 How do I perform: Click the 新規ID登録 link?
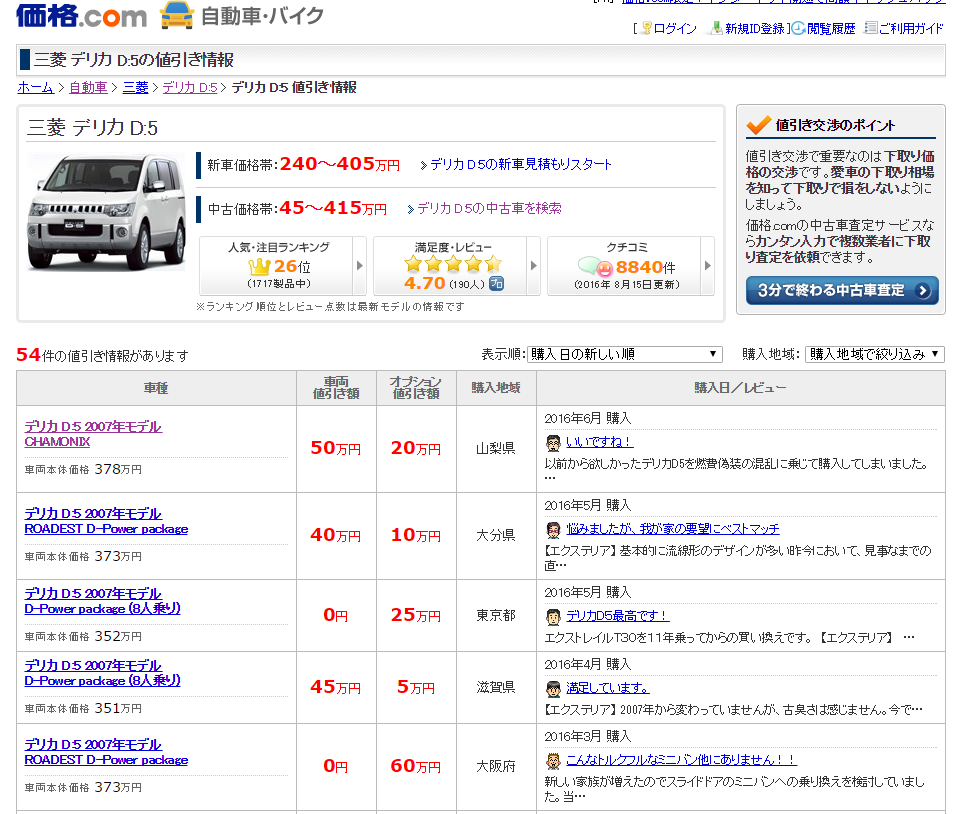(754, 29)
